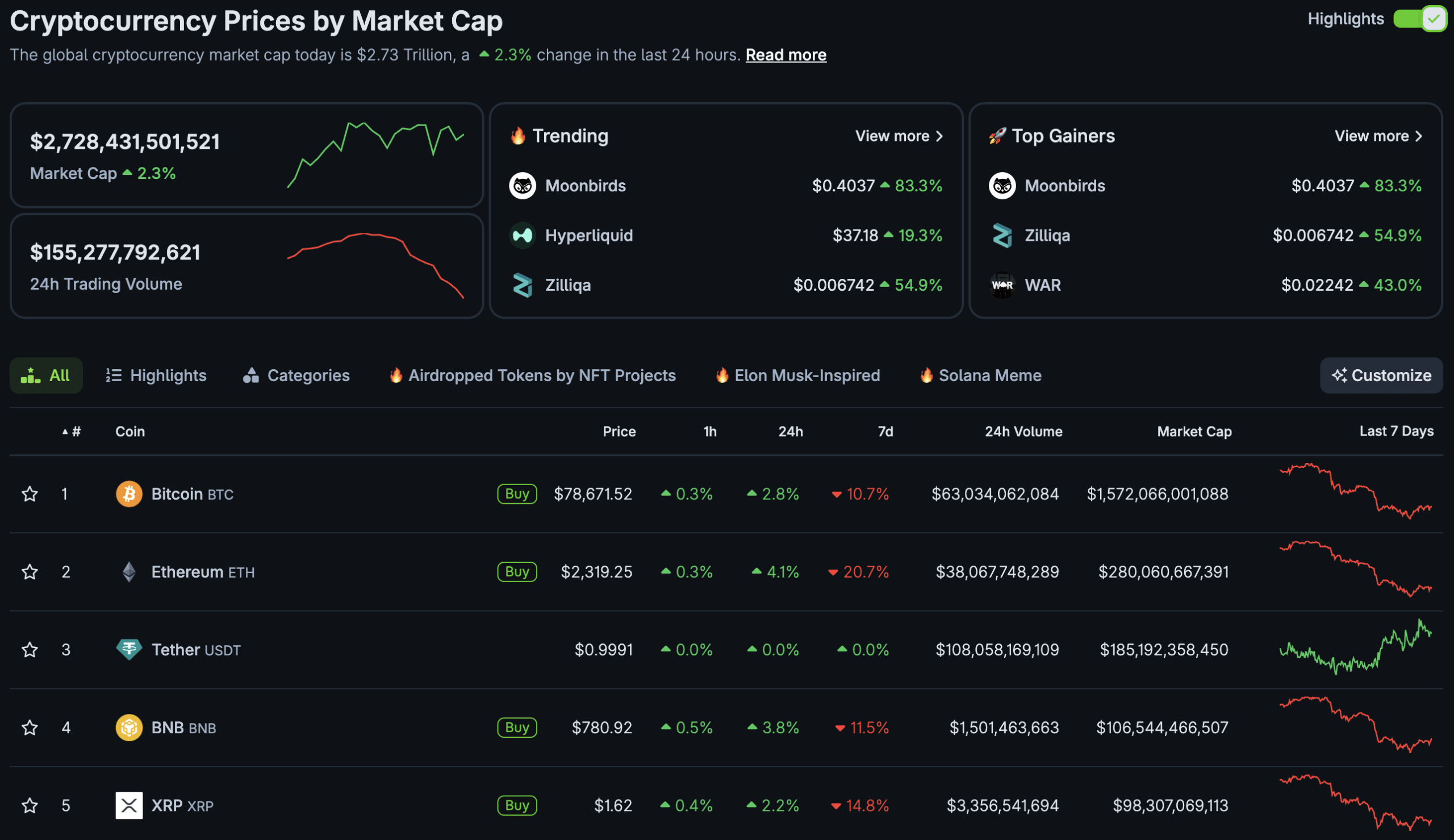Expand View more in Trending section

(895, 136)
